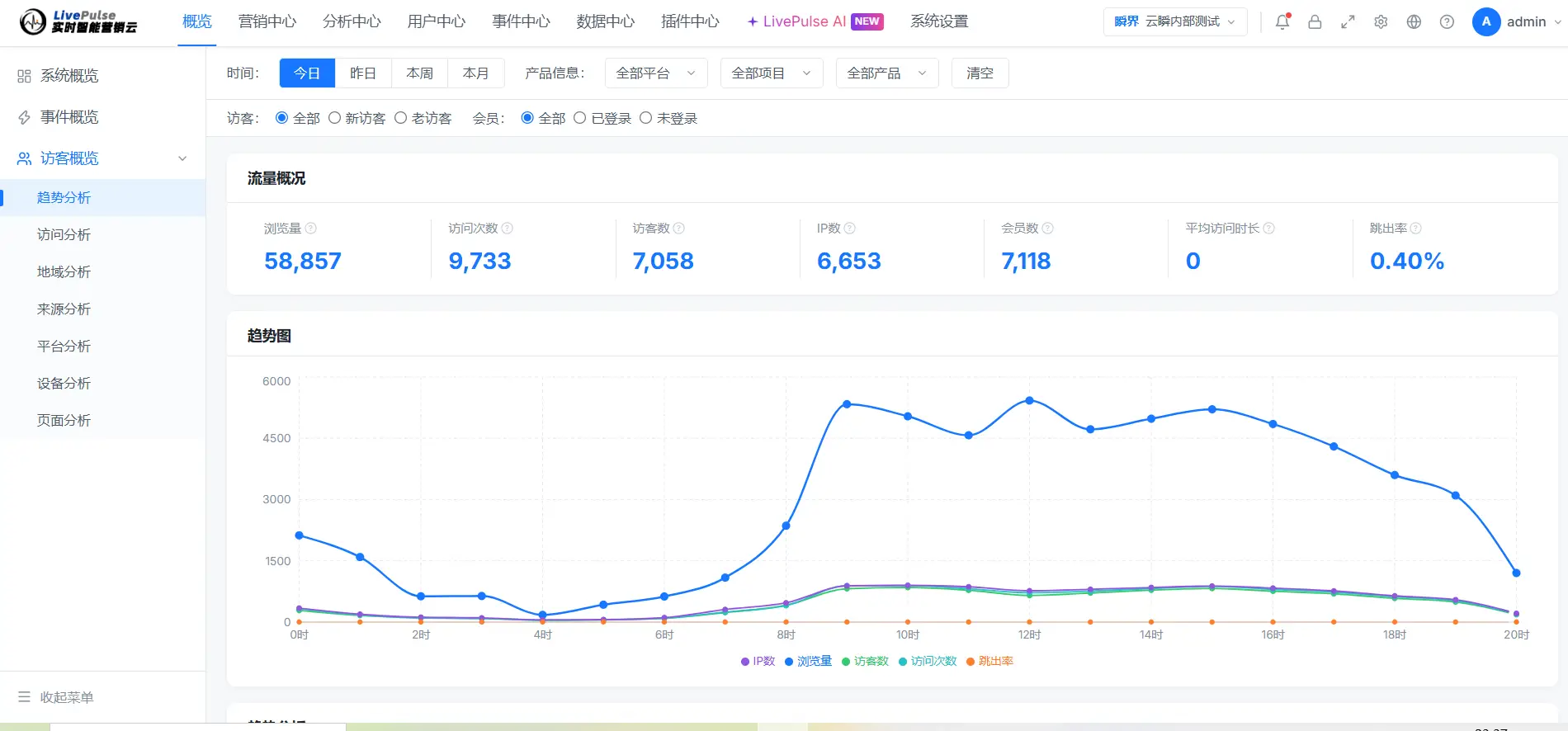Collapse the 访客概览 sidebar chevron
This screenshot has height=731, width=1568.
click(182, 158)
